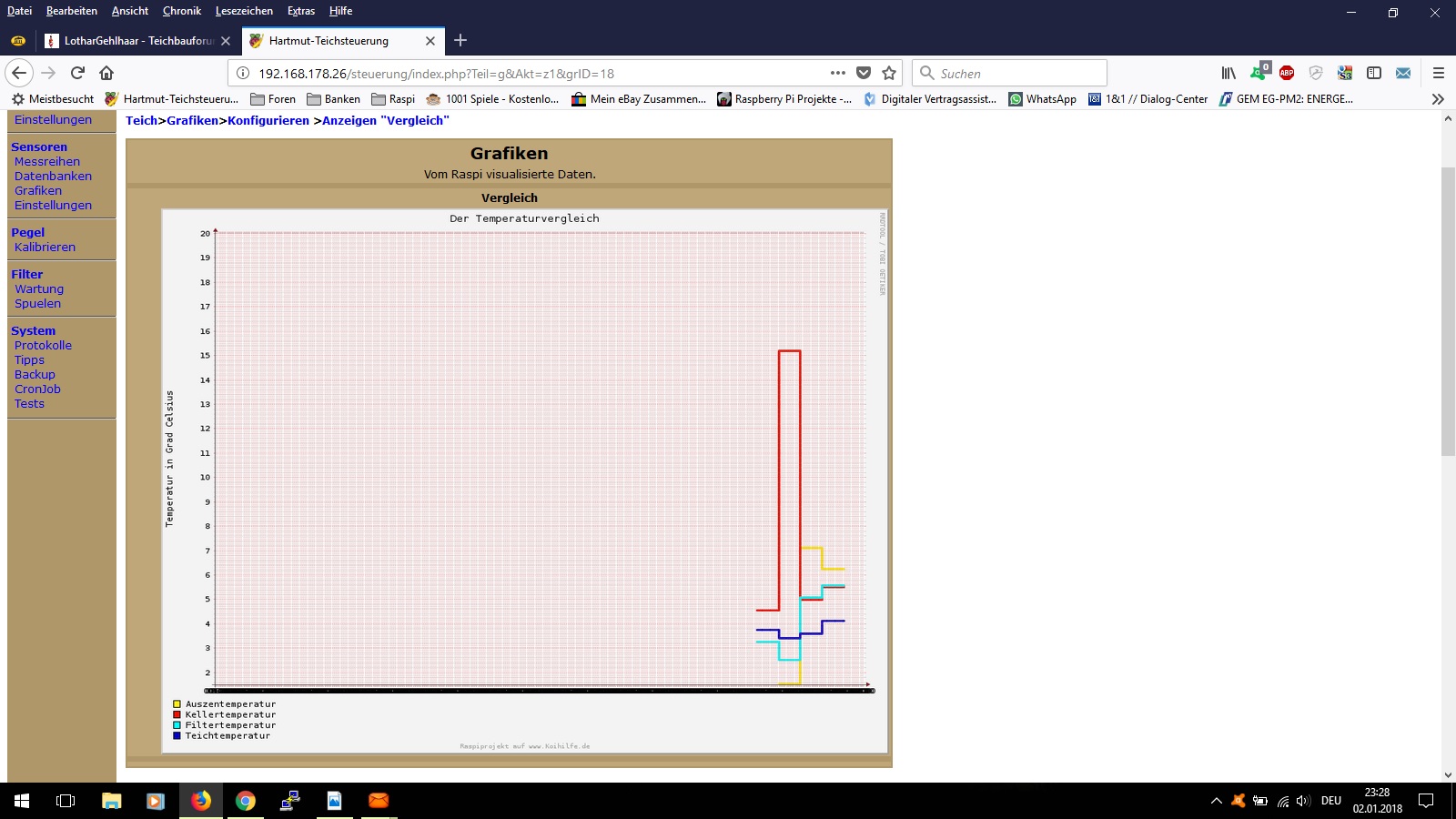
Task: Open the Protokolle link under System
Action: point(43,345)
